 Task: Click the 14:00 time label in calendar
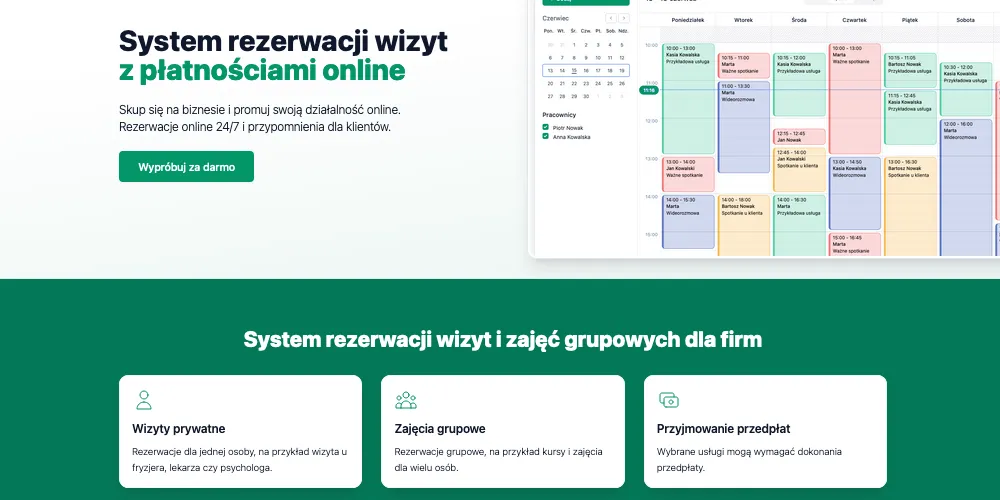tap(651, 197)
